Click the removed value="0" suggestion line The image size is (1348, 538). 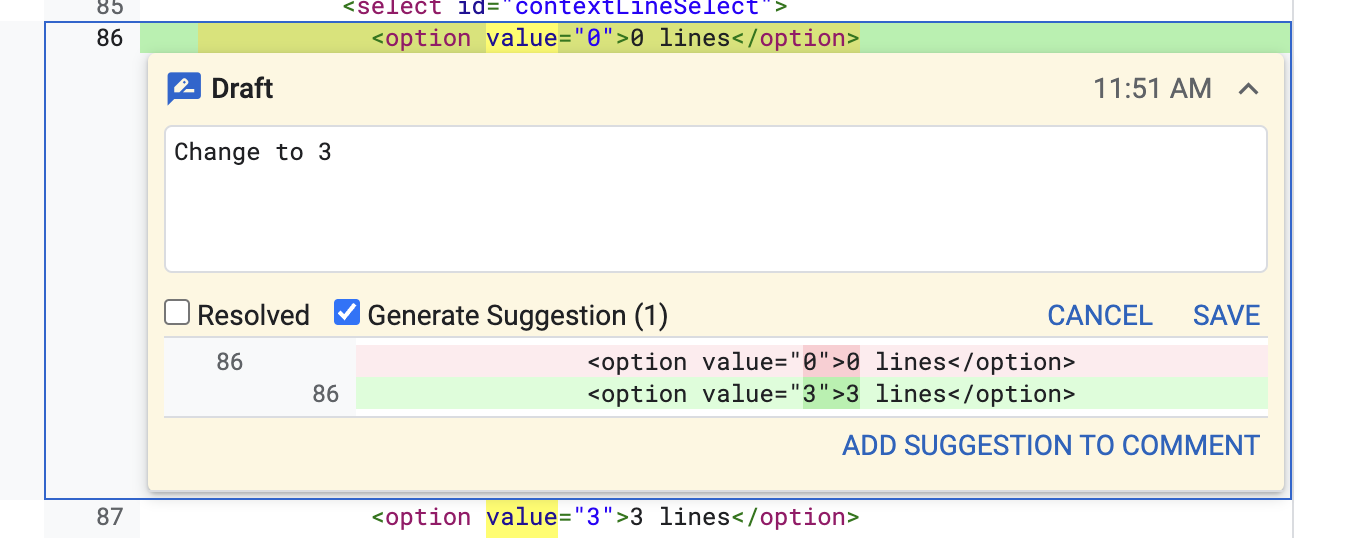coord(830,362)
